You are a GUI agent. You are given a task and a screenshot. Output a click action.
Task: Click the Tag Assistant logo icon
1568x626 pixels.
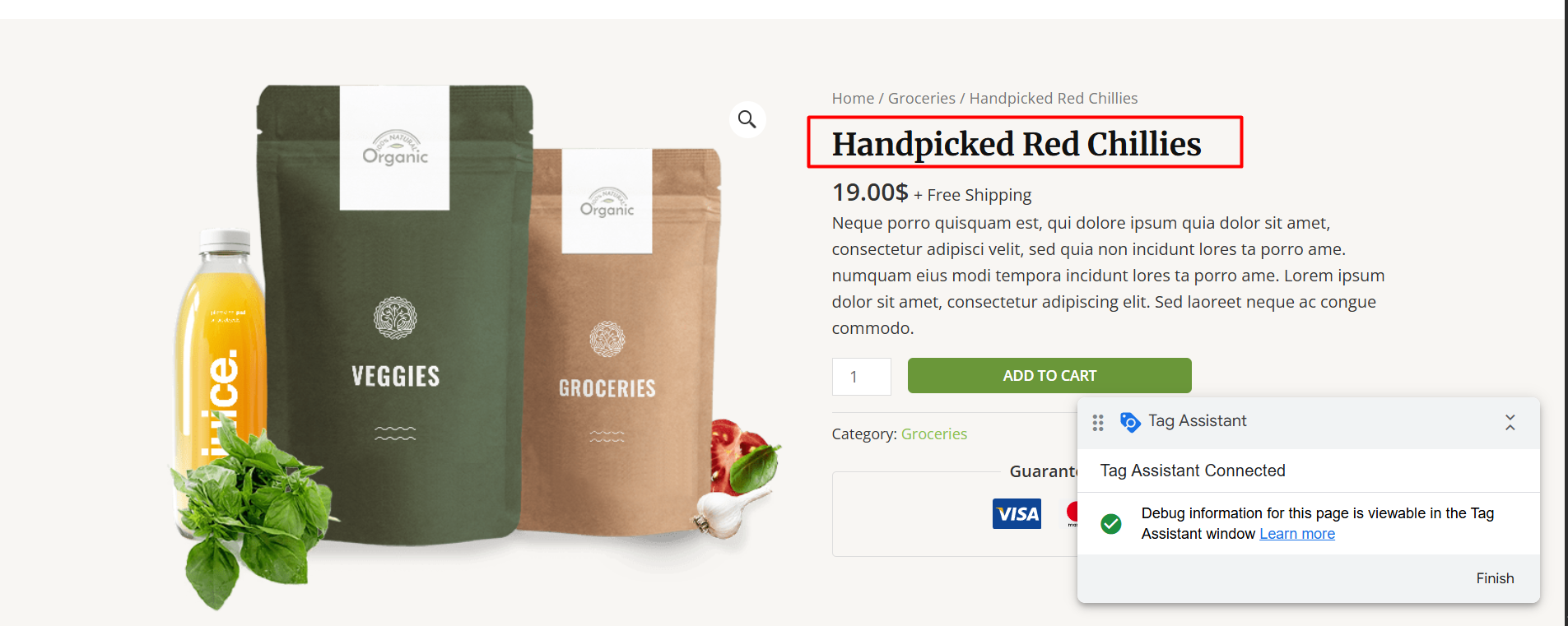pyautogui.click(x=1130, y=422)
